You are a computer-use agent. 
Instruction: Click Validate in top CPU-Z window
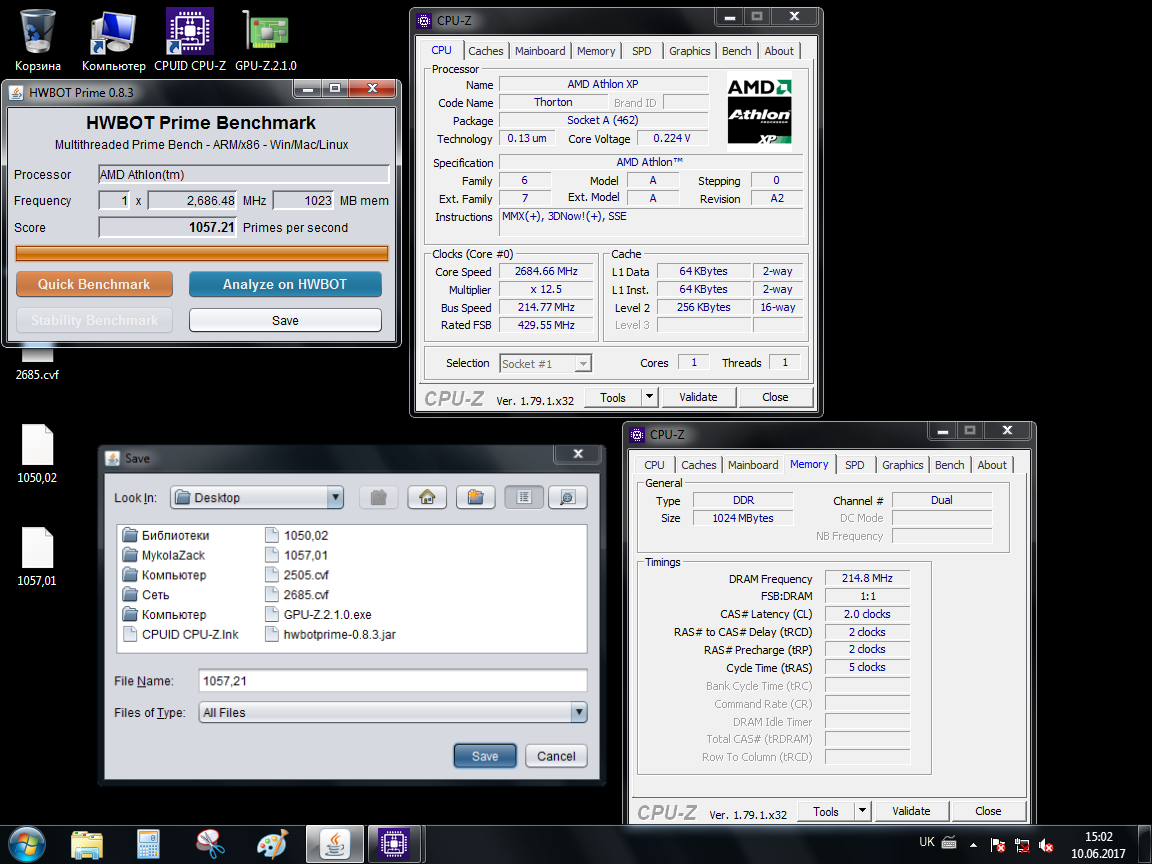click(x=698, y=397)
